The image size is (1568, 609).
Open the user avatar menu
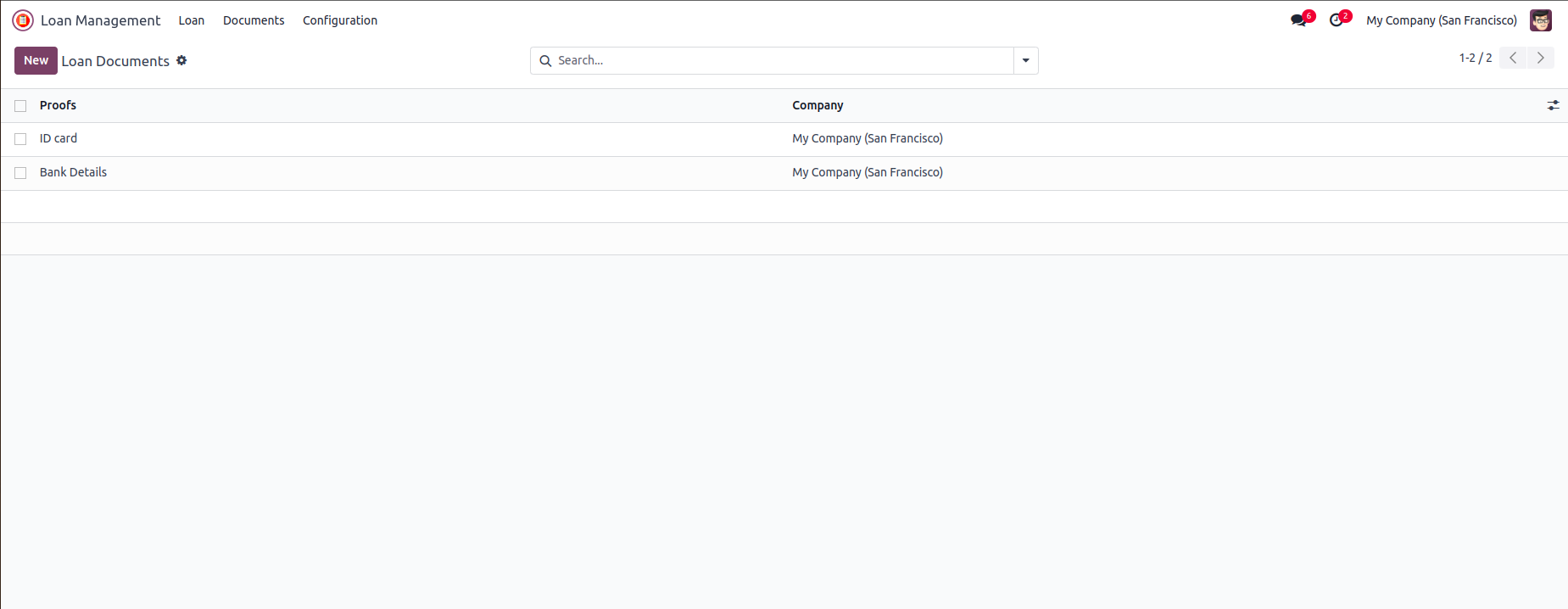(1541, 20)
